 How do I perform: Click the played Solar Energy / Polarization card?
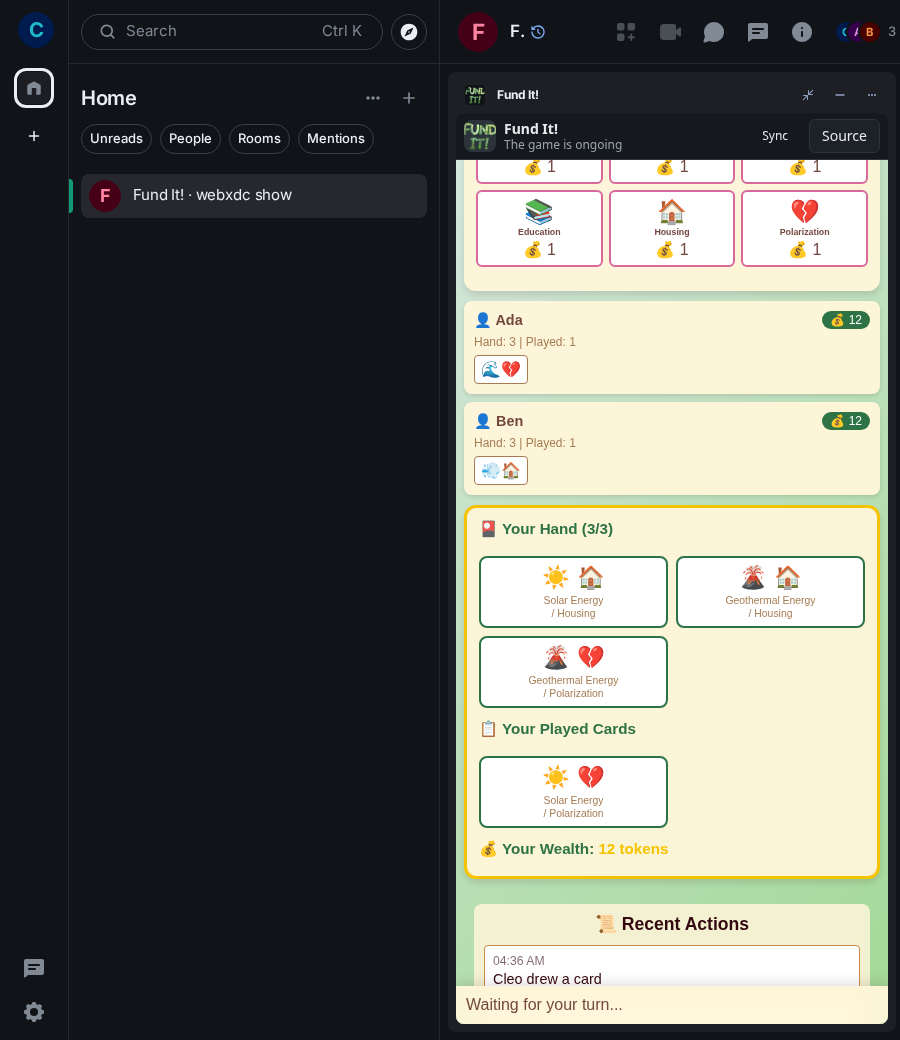574,792
